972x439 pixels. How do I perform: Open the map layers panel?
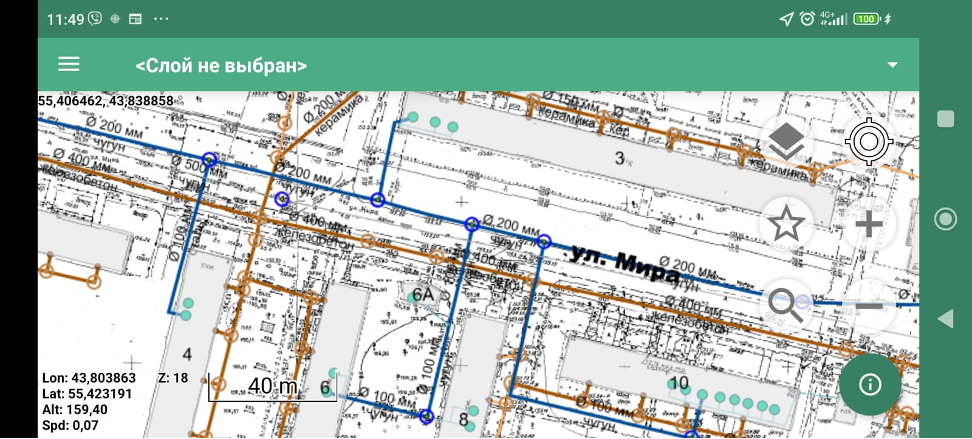(787, 143)
